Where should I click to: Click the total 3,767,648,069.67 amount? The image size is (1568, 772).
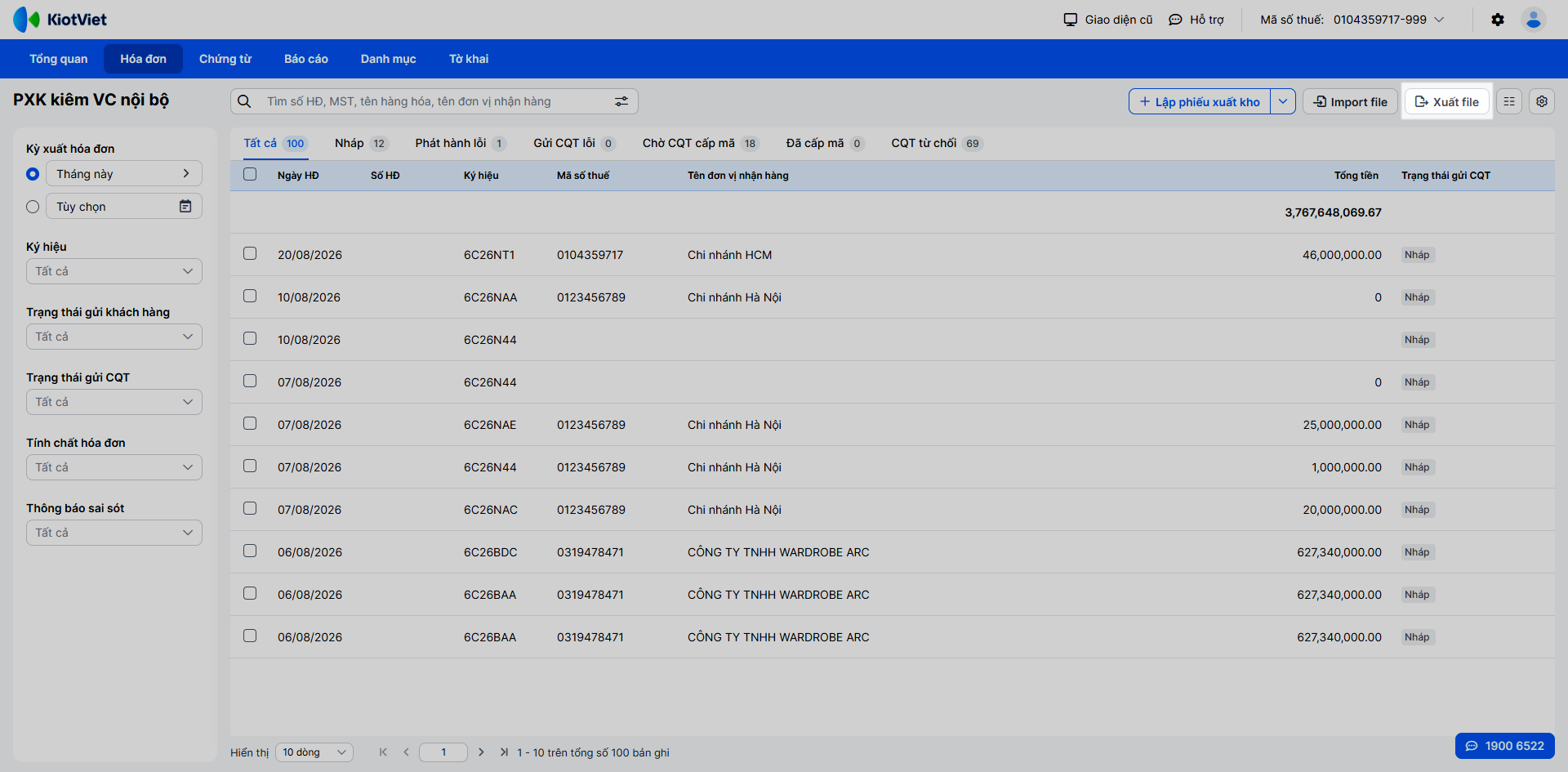point(1333,212)
